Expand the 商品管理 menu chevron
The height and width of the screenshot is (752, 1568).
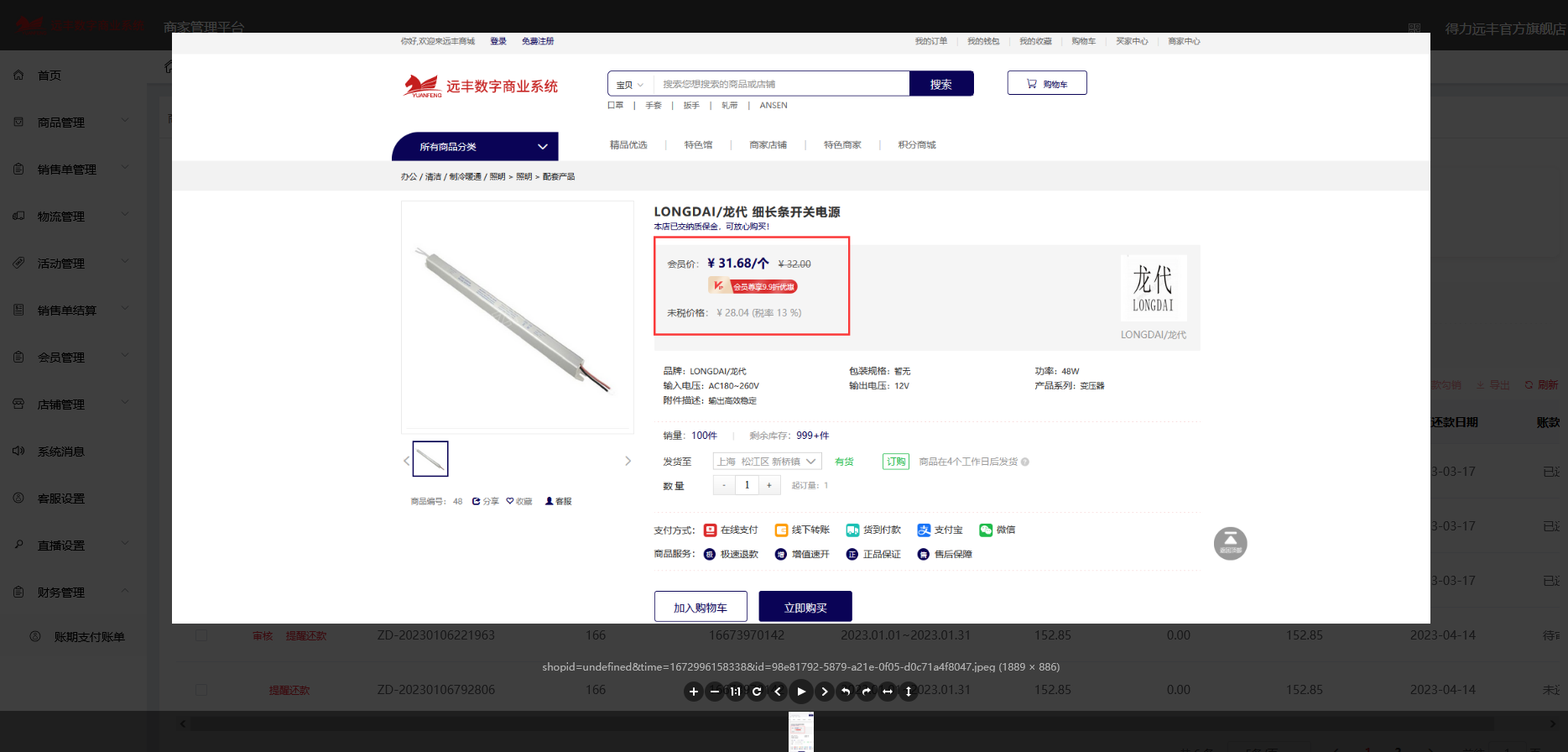coord(125,120)
